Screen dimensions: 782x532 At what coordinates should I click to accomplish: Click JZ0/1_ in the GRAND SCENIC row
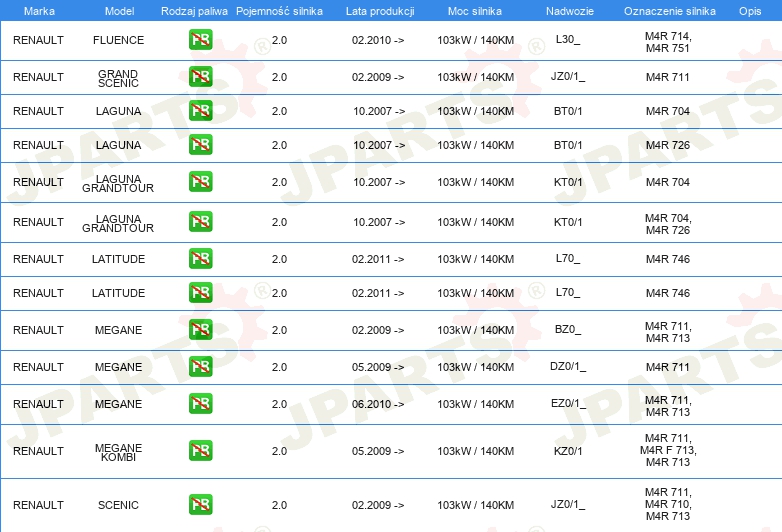568,77
